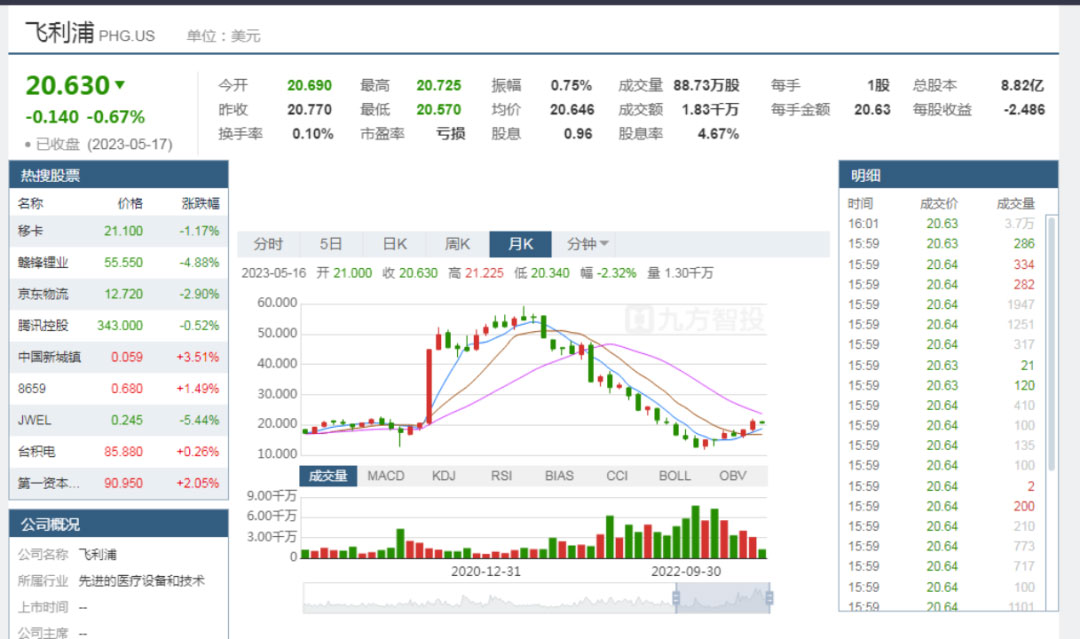1080x639 pixels.
Task: Select the 5日 chart tab
Action: coord(331,244)
